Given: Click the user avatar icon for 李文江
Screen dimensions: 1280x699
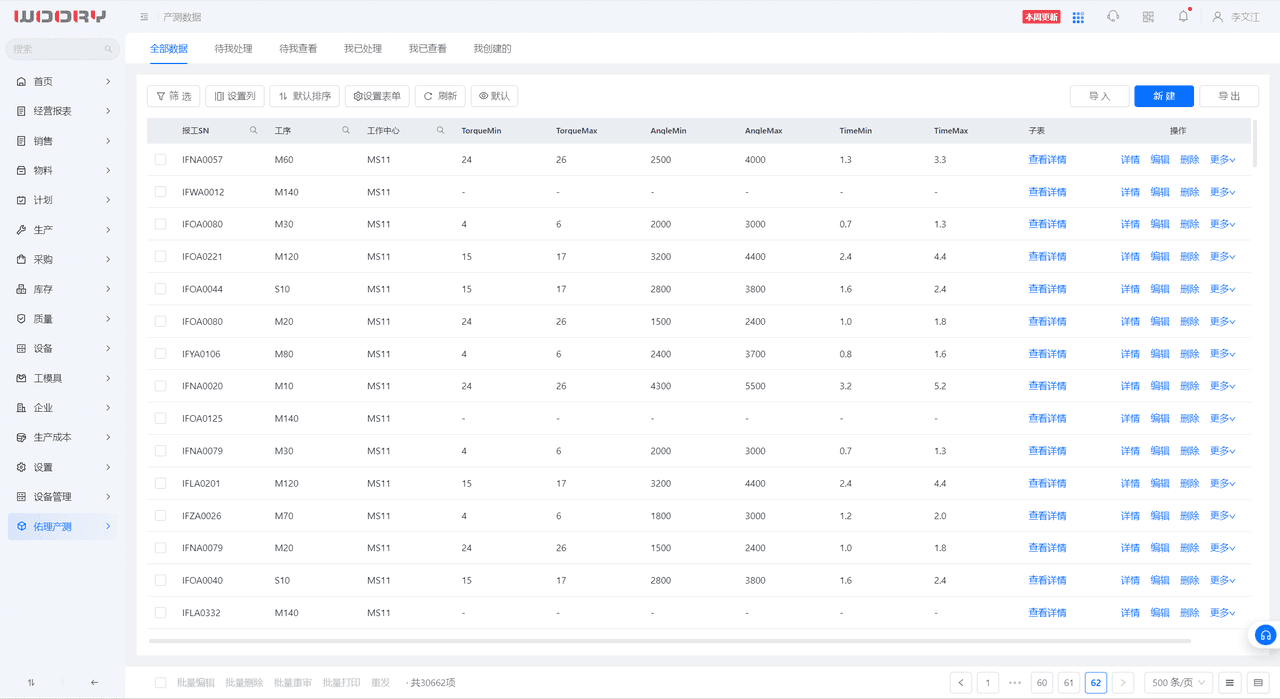Looking at the screenshot, I should click(x=1217, y=17).
